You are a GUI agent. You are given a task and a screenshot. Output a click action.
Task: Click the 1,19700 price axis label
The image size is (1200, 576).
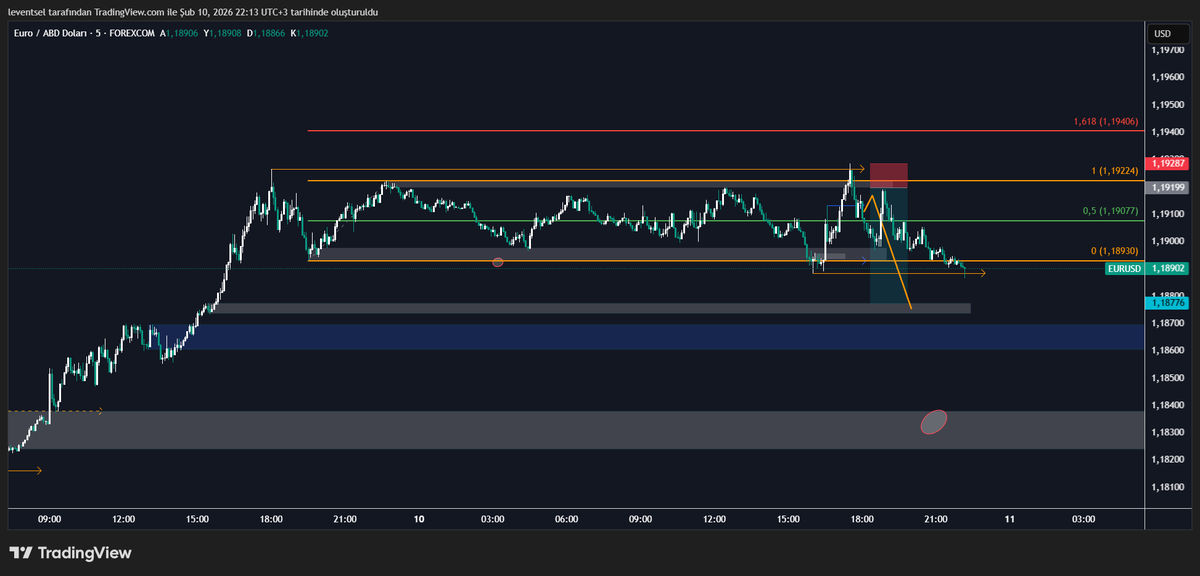point(1168,50)
